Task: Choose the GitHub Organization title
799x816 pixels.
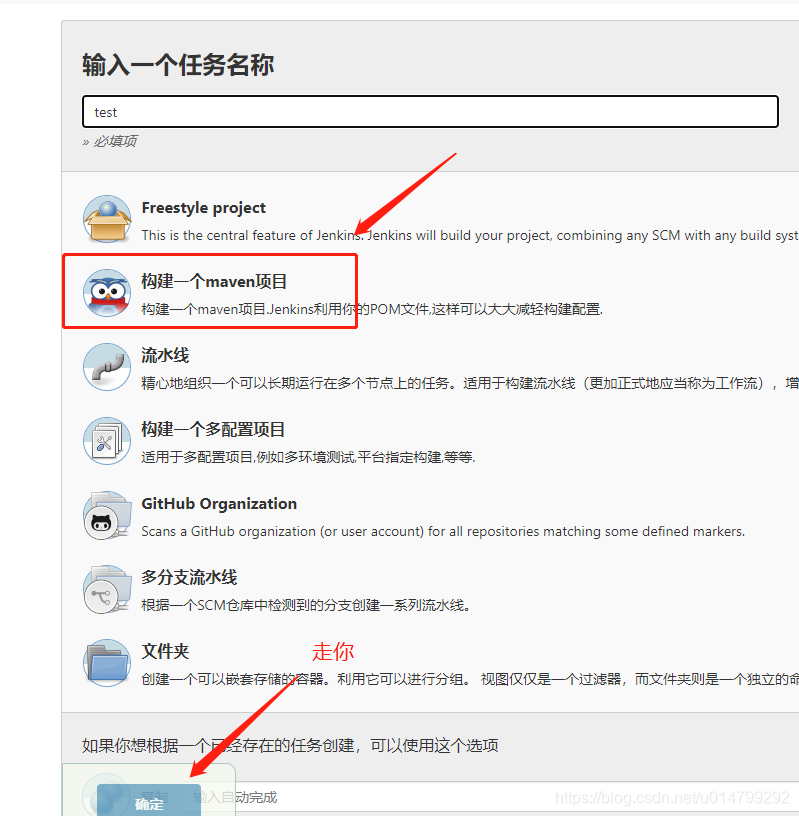Action: 219,503
